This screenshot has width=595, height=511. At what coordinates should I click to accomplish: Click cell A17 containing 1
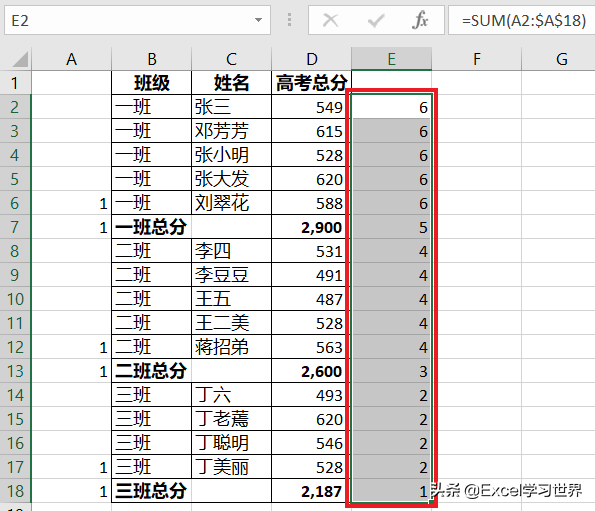point(71,467)
